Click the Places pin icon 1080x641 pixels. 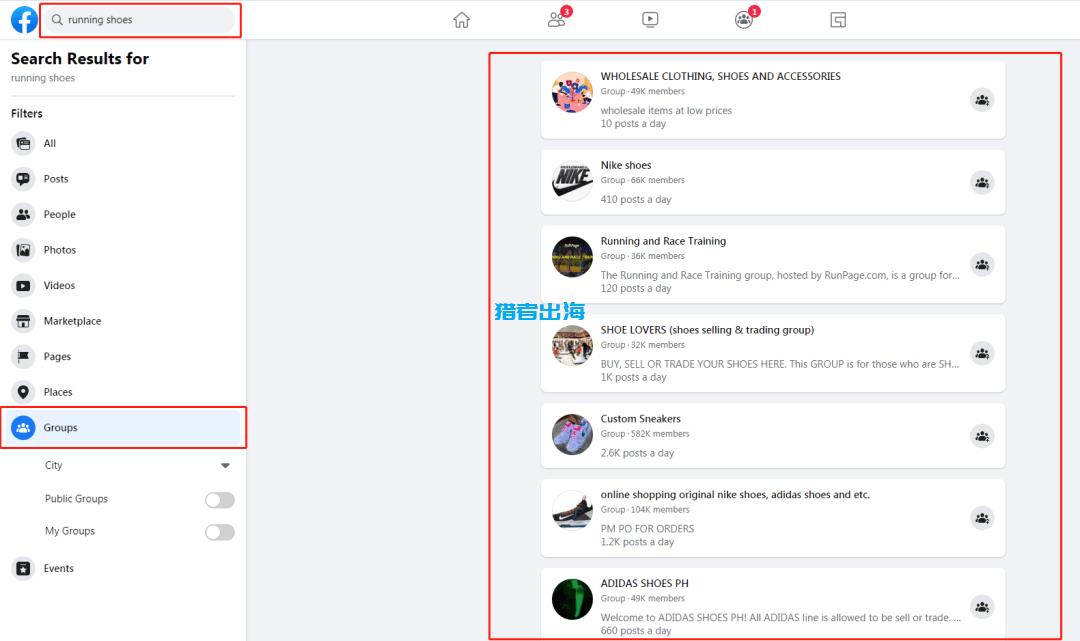tap(23, 392)
